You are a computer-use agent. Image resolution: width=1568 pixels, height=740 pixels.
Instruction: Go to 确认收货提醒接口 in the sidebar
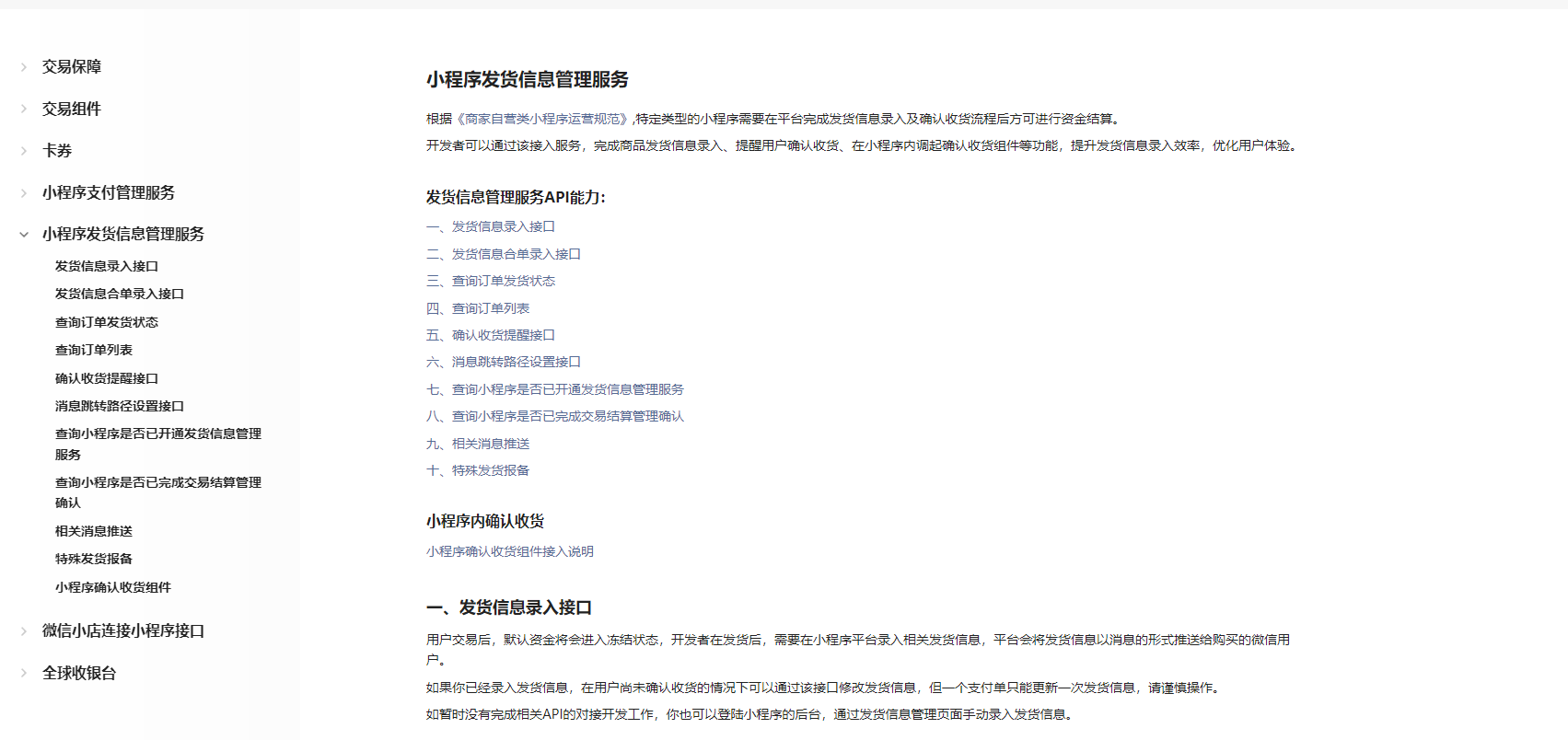pos(107,378)
